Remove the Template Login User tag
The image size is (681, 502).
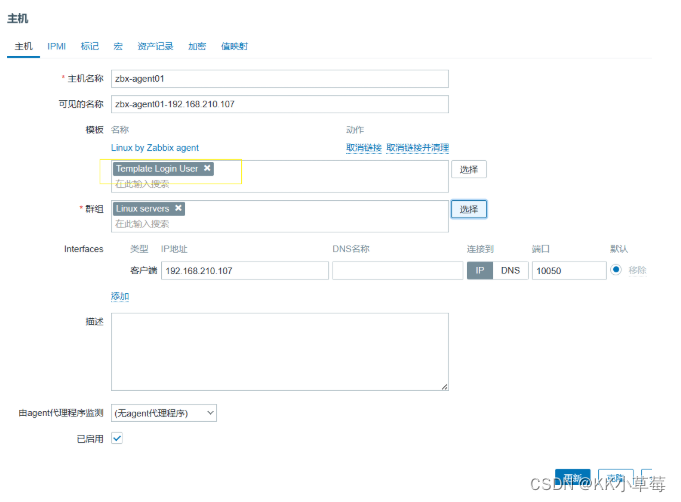click(207, 168)
